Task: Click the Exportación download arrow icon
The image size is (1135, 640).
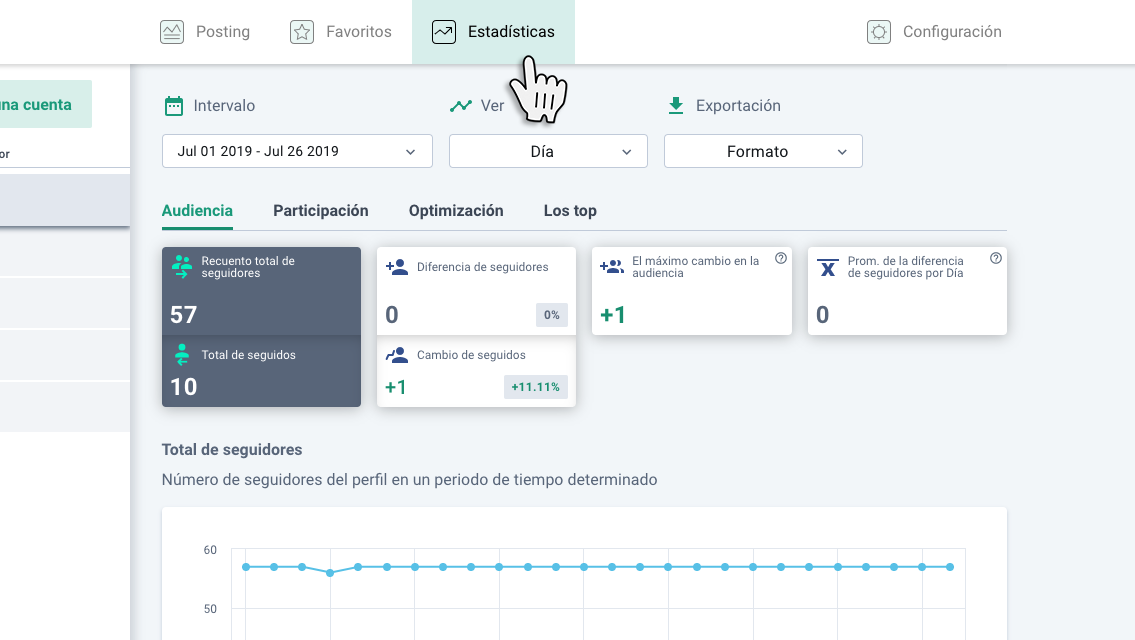Action: (x=676, y=105)
